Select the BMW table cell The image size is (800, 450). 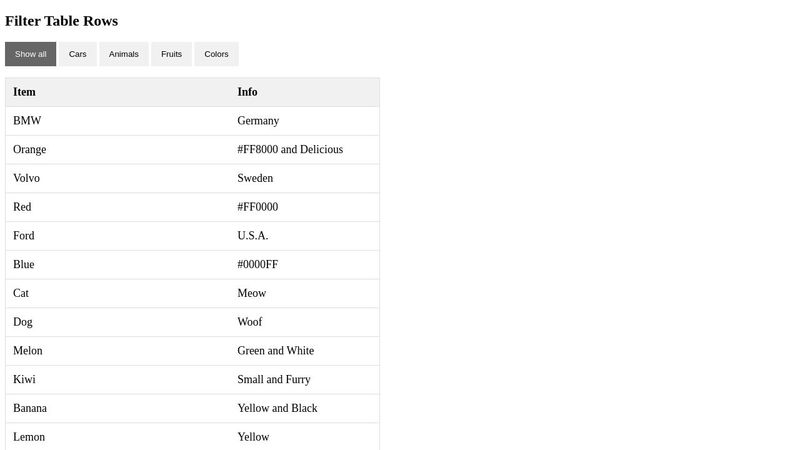27,121
